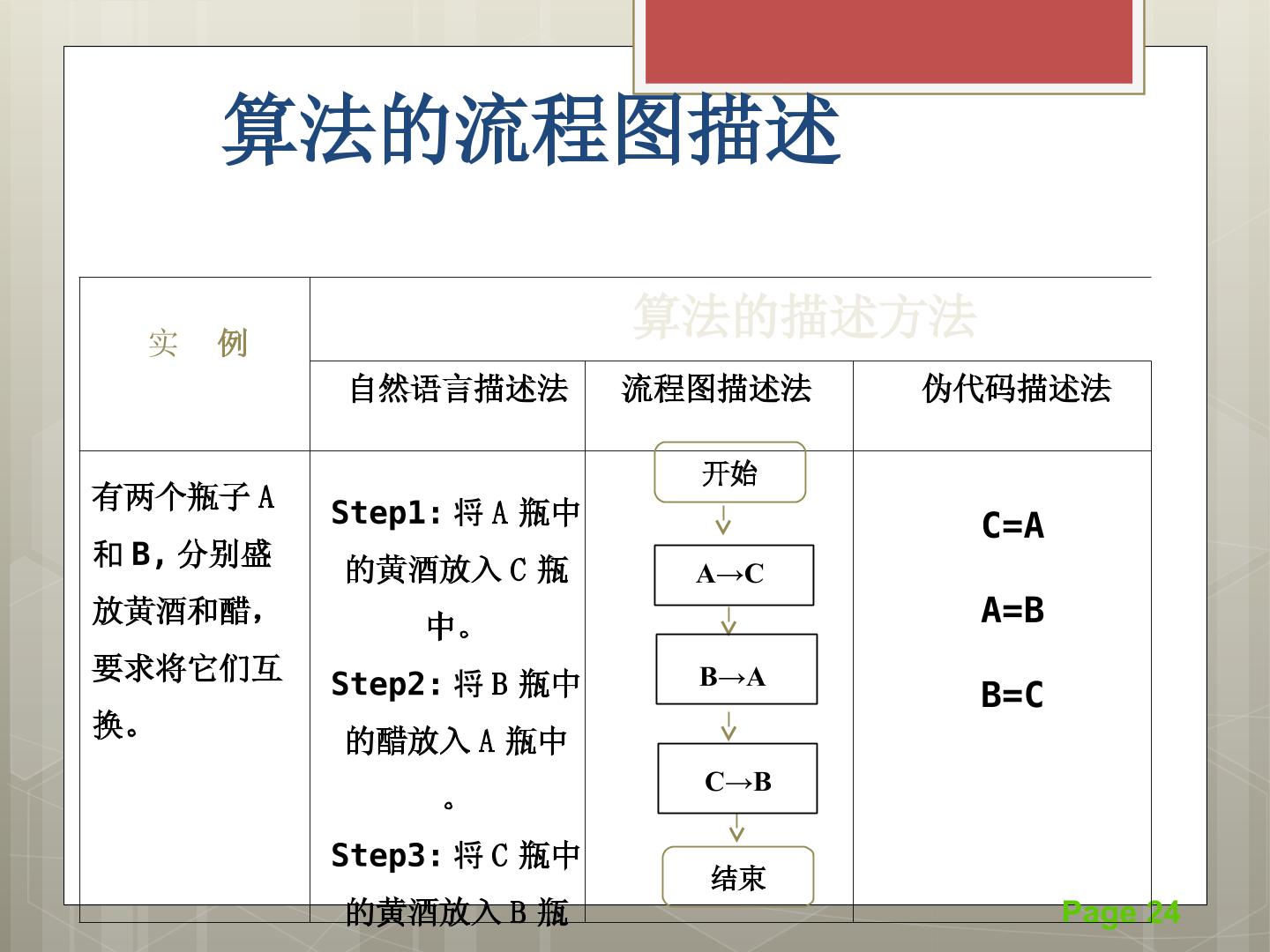Image resolution: width=1270 pixels, height=952 pixels.
Task: Click arrow between B→A and C→B
Action: [728, 725]
